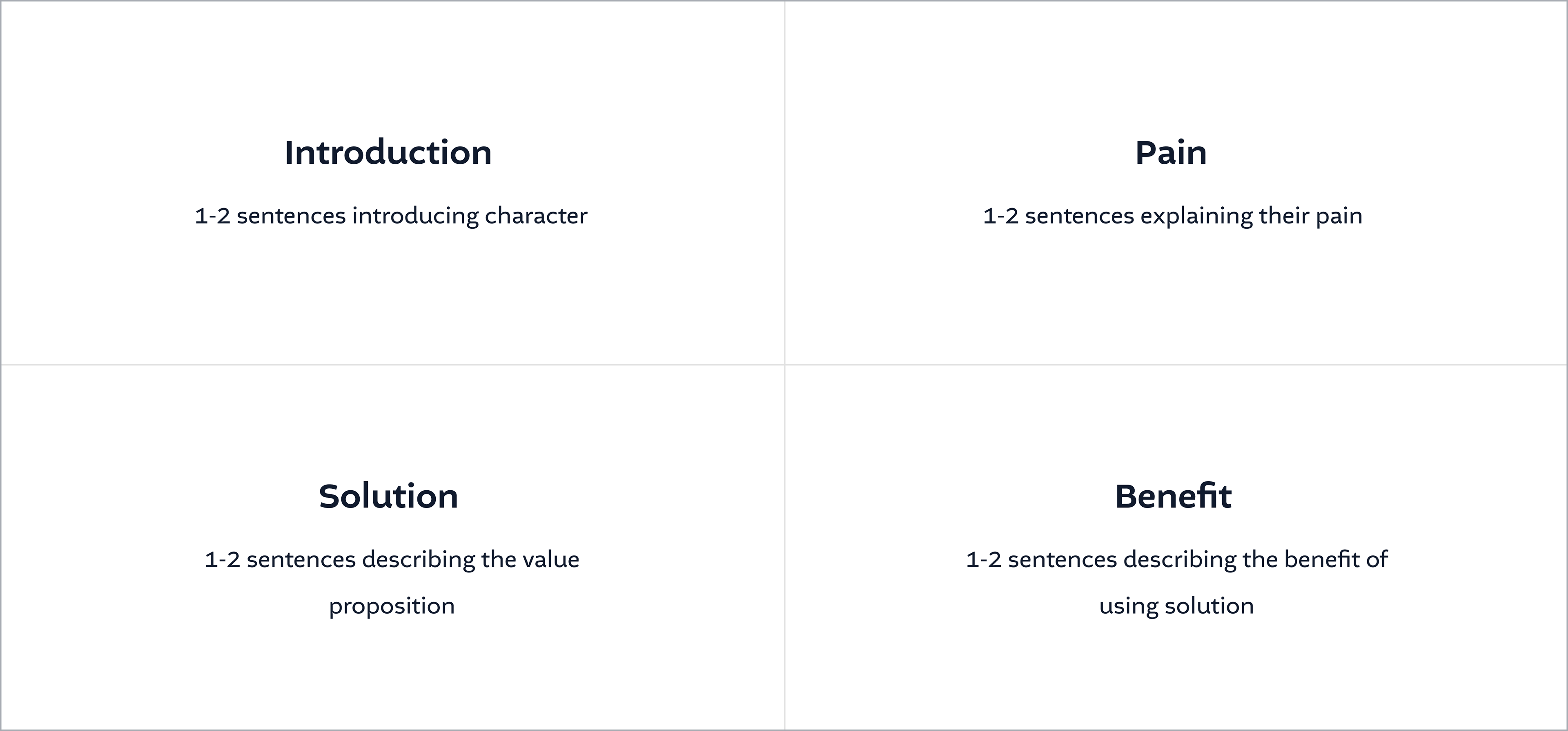Click the 'using solution' text line
Image resolution: width=1568 pixels, height=731 pixels.
click(1176, 606)
